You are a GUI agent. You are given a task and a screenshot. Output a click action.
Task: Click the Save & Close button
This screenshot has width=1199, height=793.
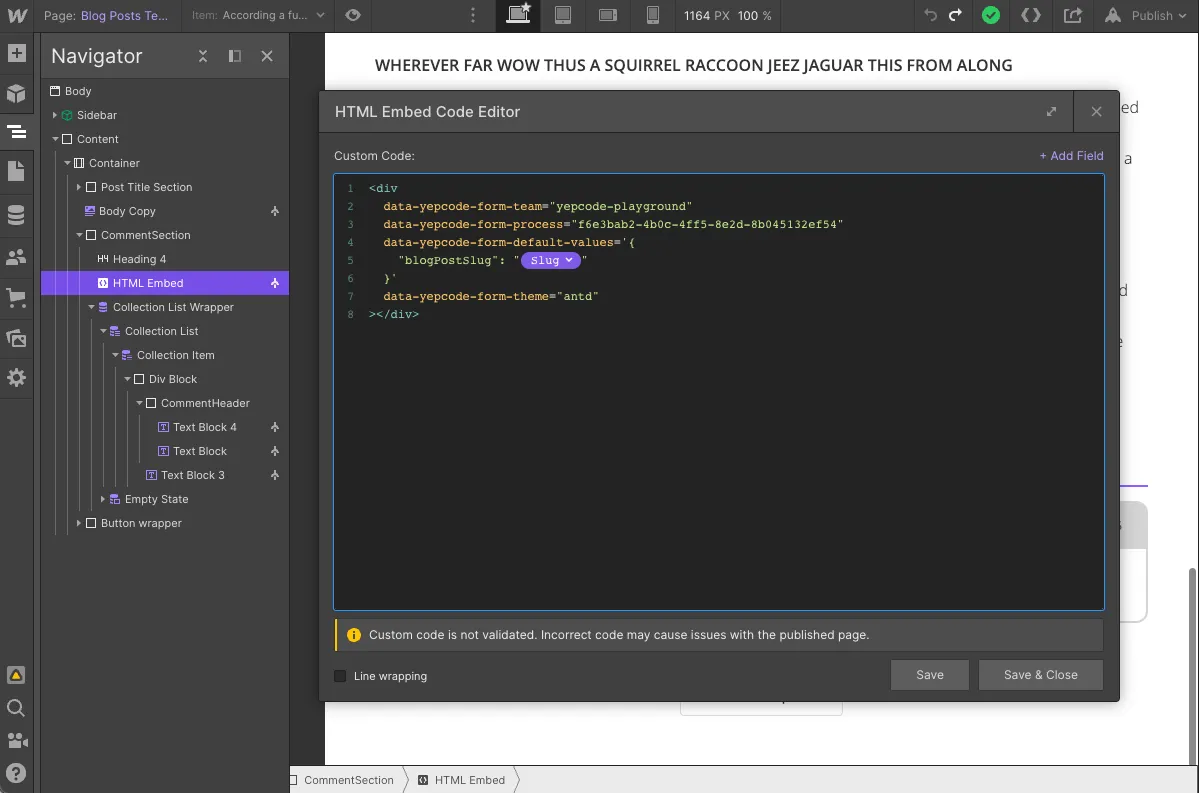1040,675
